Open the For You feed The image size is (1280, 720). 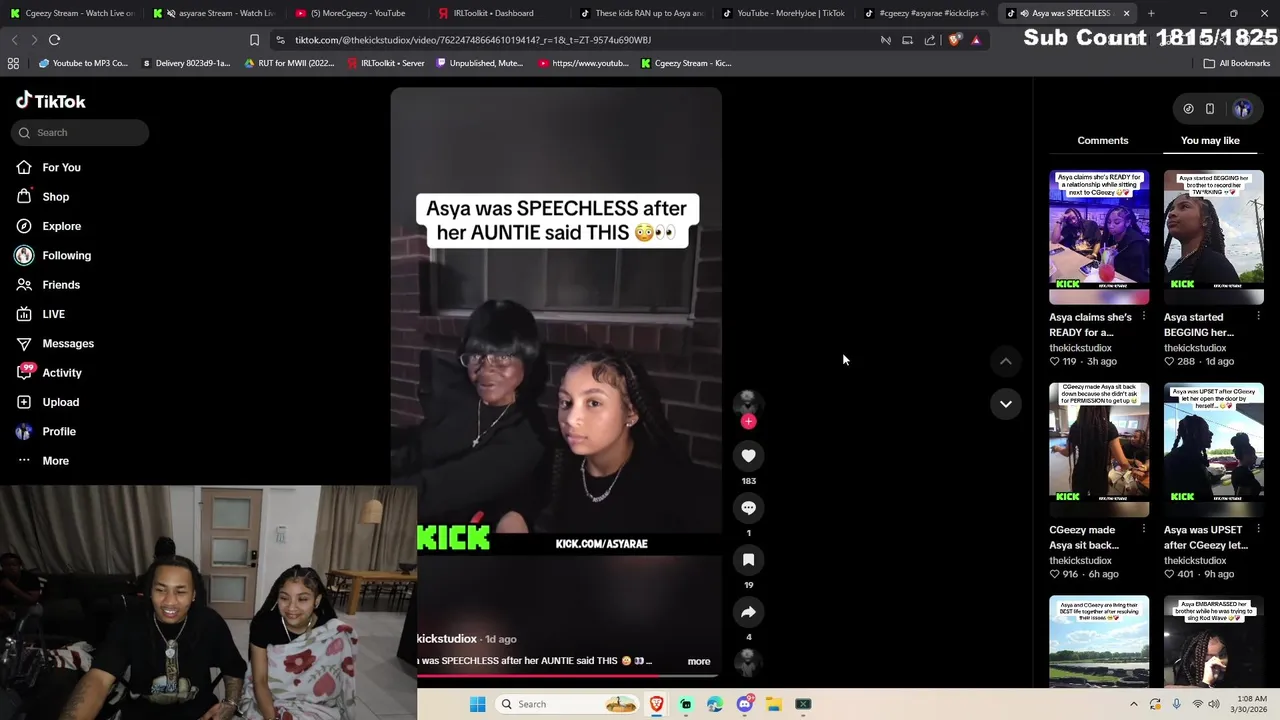point(61,167)
